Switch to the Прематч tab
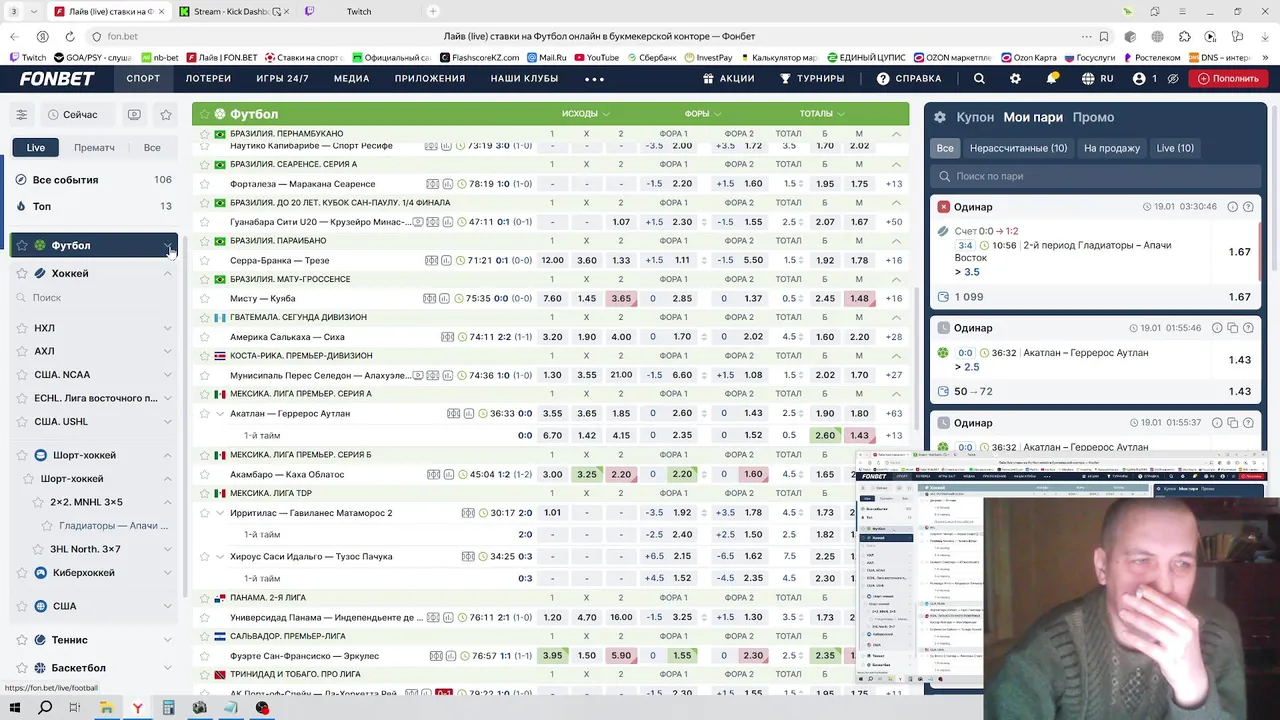 coord(94,147)
